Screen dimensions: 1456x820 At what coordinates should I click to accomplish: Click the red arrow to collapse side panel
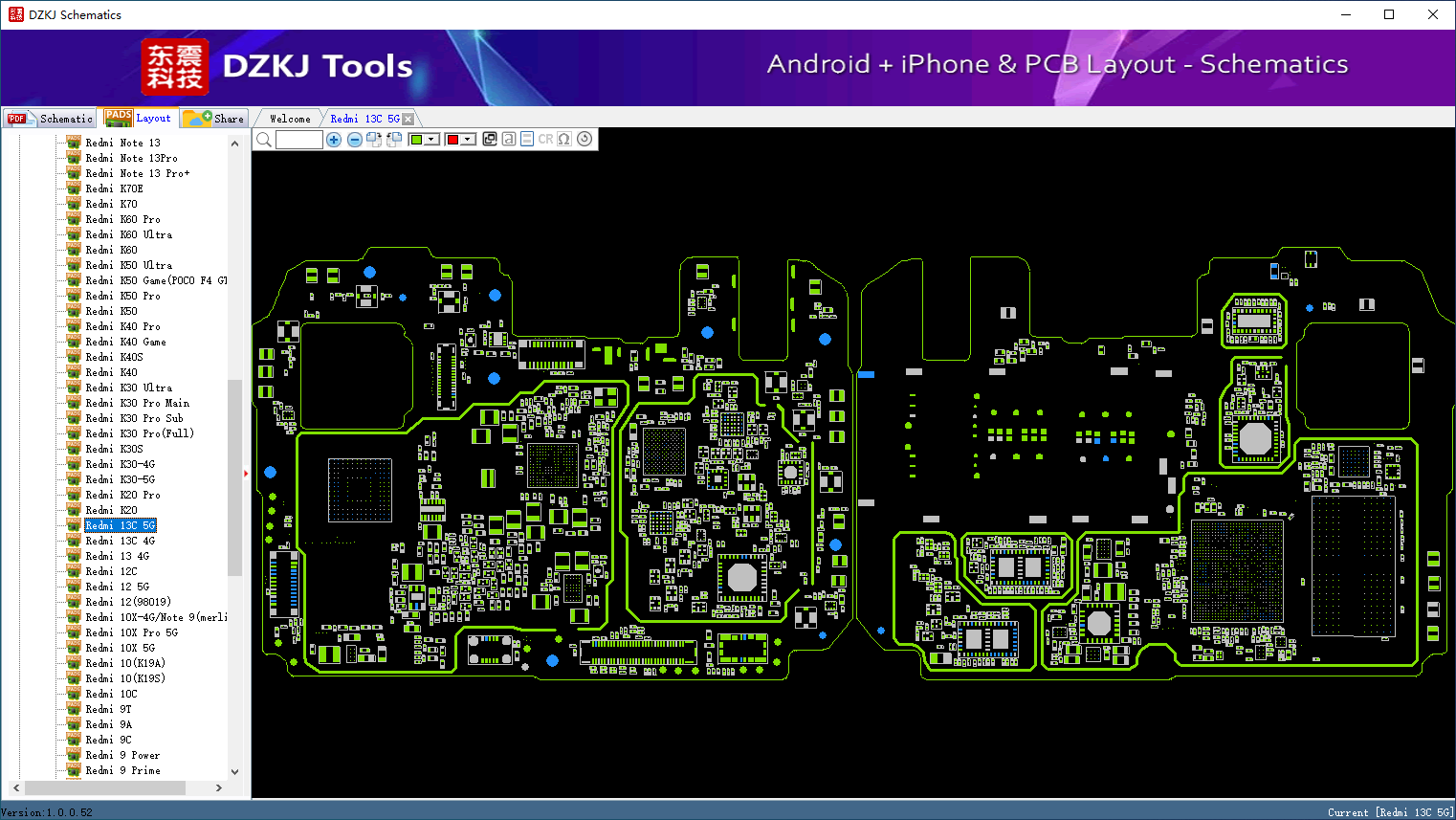(246, 473)
